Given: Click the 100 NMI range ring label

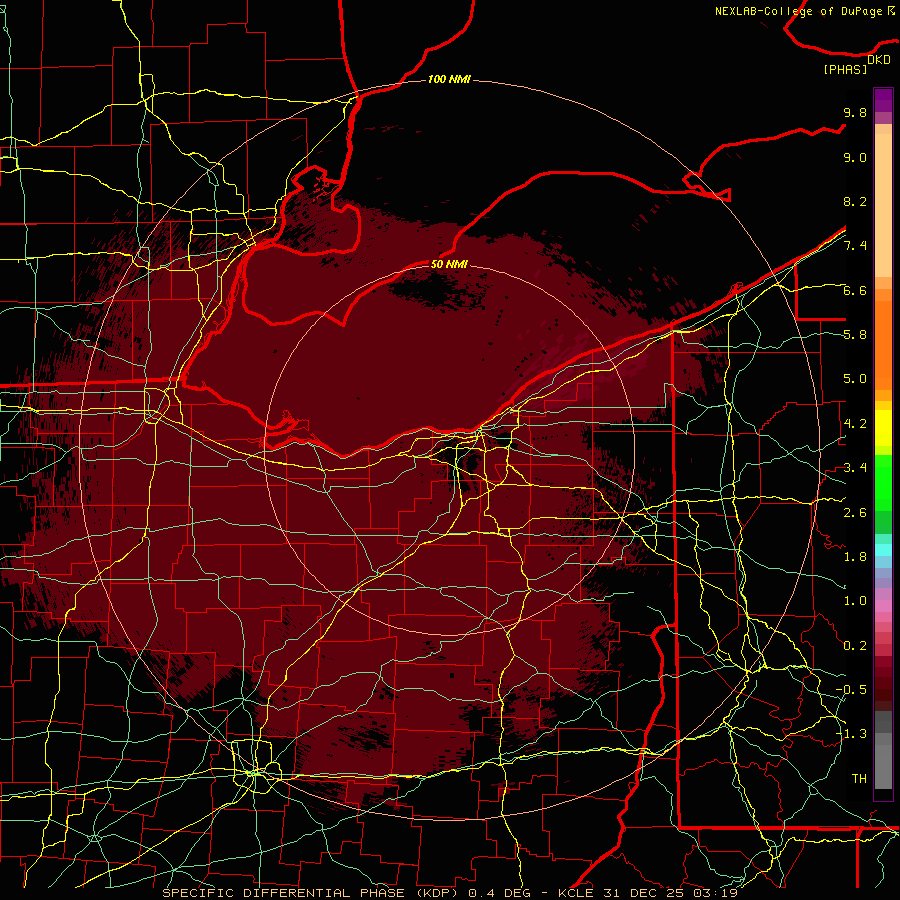Looking at the screenshot, I should 449,79.
